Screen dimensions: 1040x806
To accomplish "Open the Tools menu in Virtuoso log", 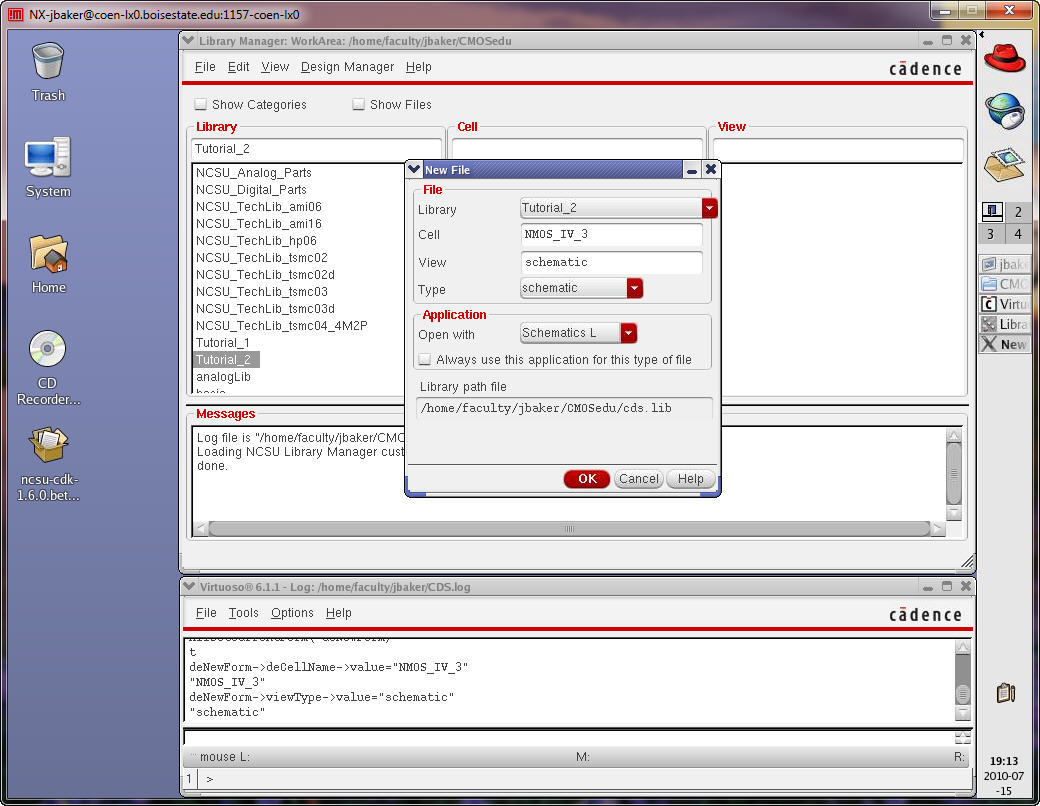I will tap(243, 613).
